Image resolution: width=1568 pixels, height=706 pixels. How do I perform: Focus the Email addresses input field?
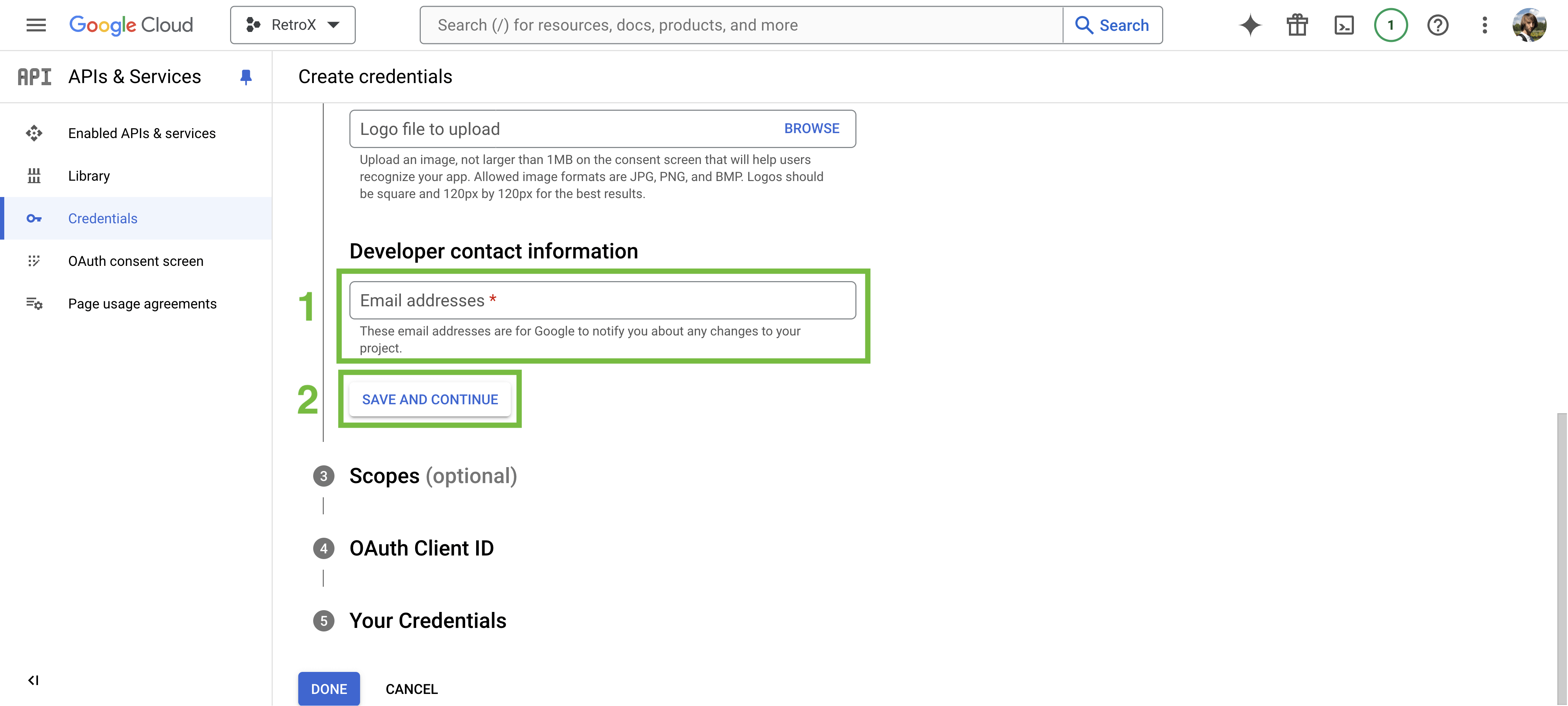tap(603, 300)
